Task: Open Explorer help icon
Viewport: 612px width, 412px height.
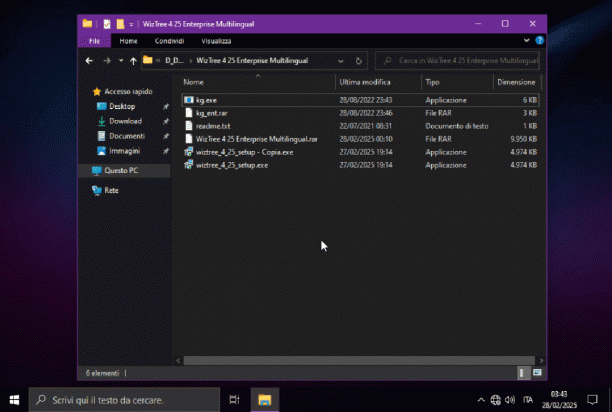Action: coord(539,40)
